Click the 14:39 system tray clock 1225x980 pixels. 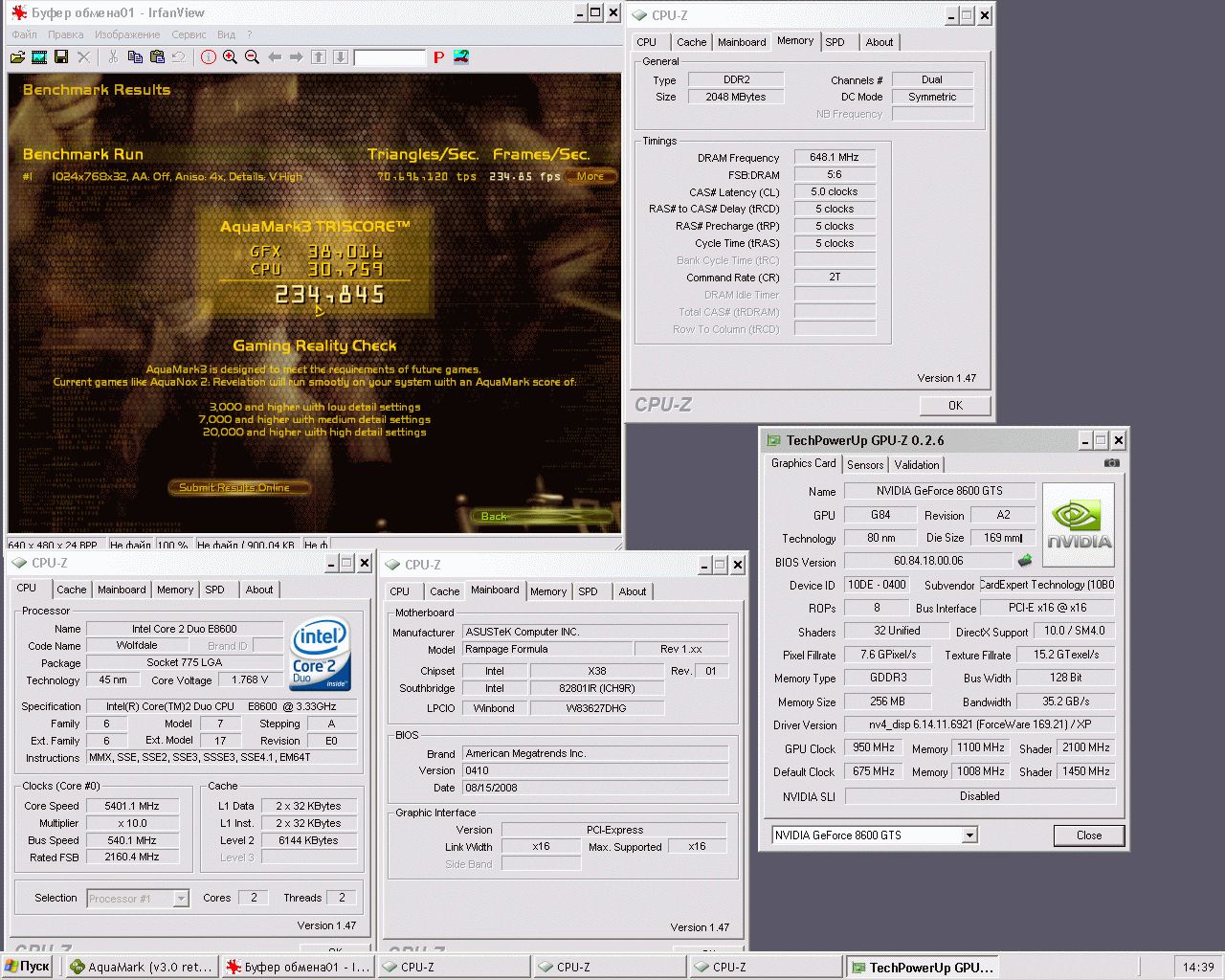coord(1197,967)
